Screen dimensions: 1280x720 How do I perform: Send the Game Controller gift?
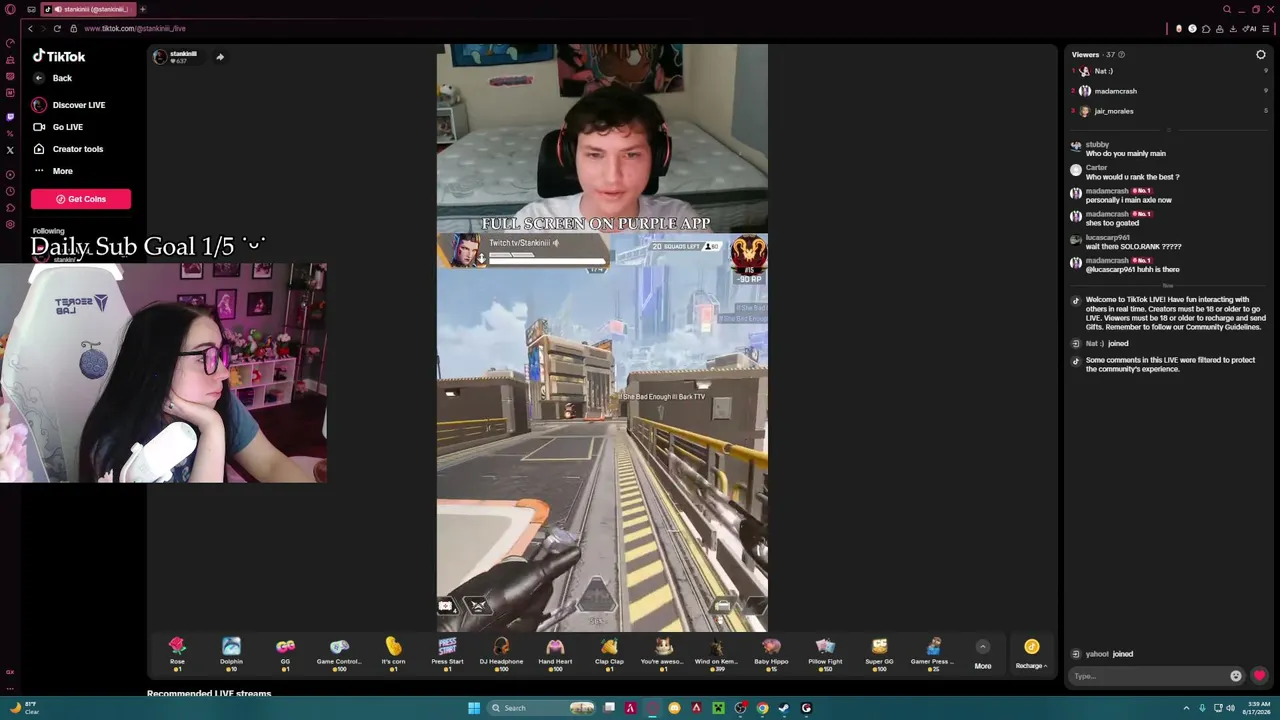339,652
